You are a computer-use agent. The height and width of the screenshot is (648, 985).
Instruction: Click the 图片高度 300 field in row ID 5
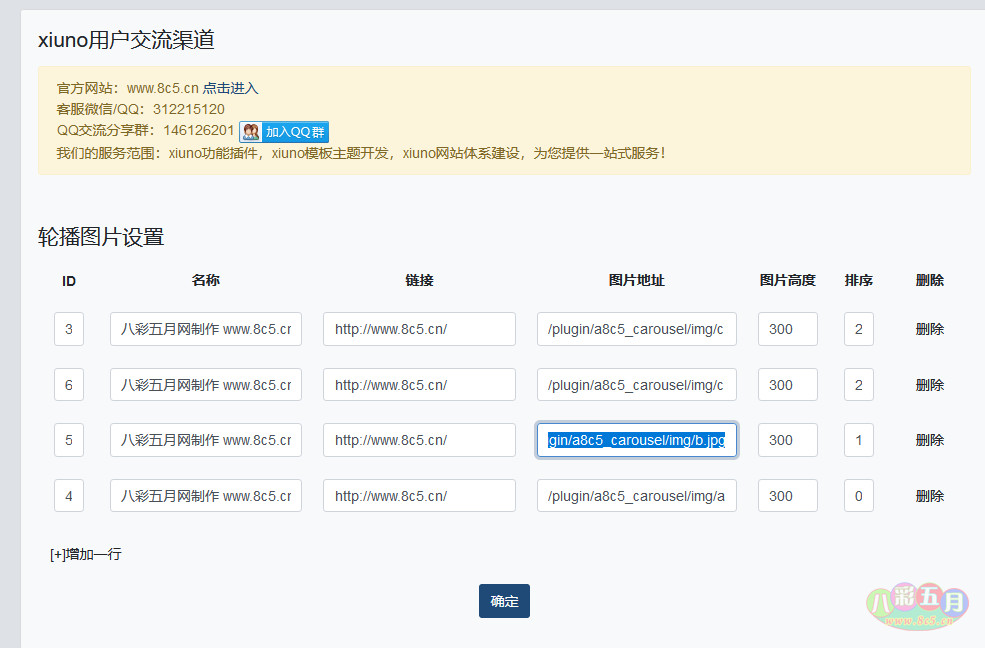coord(788,440)
